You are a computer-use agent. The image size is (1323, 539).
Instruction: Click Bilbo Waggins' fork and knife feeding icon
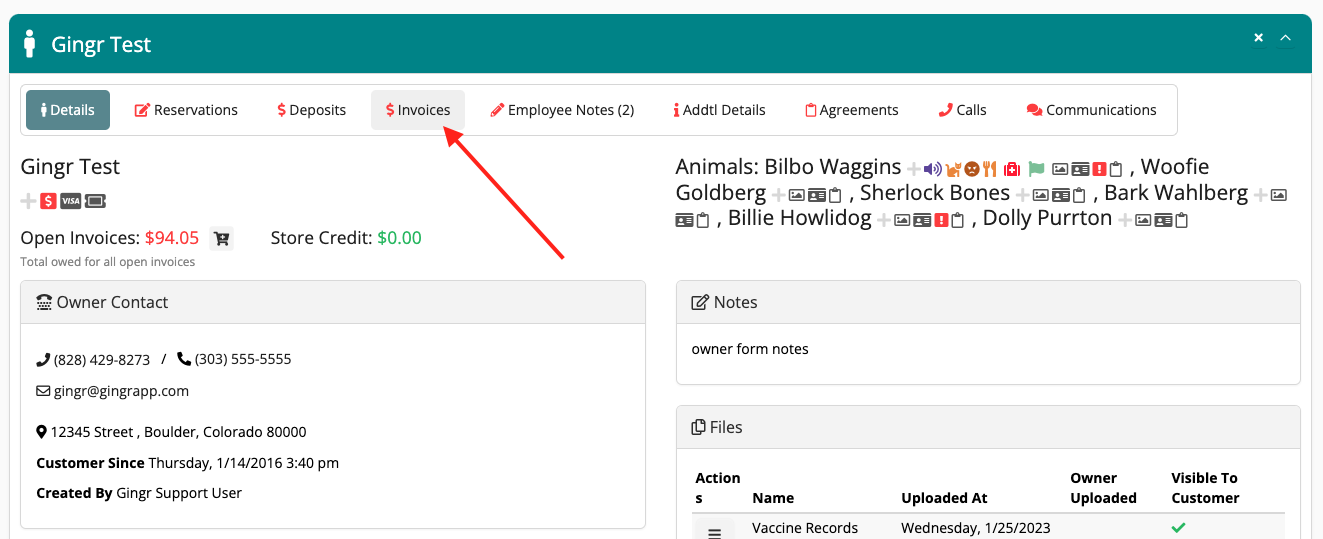[990, 169]
